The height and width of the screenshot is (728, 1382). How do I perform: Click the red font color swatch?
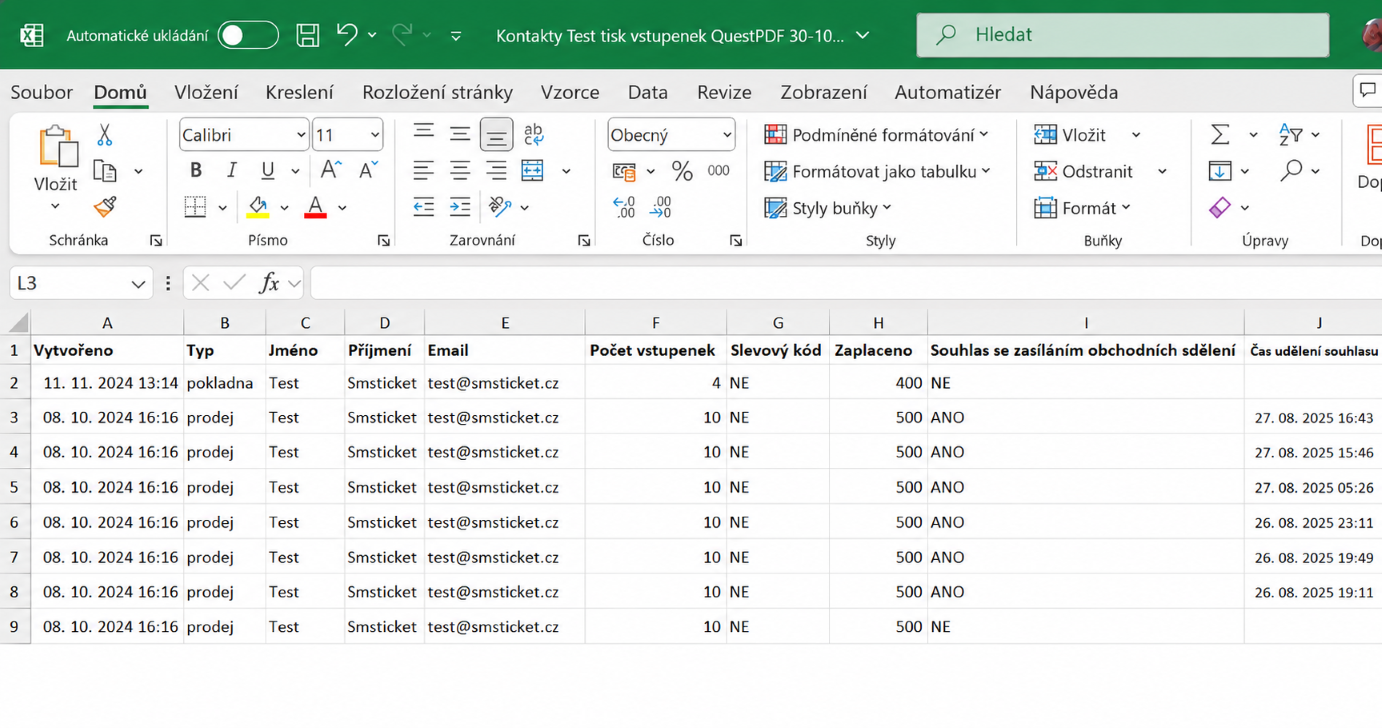[315, 207]
